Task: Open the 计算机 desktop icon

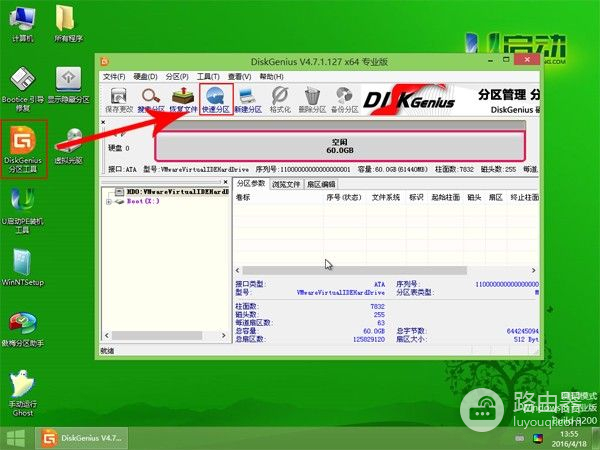Action: pos(23,24)
